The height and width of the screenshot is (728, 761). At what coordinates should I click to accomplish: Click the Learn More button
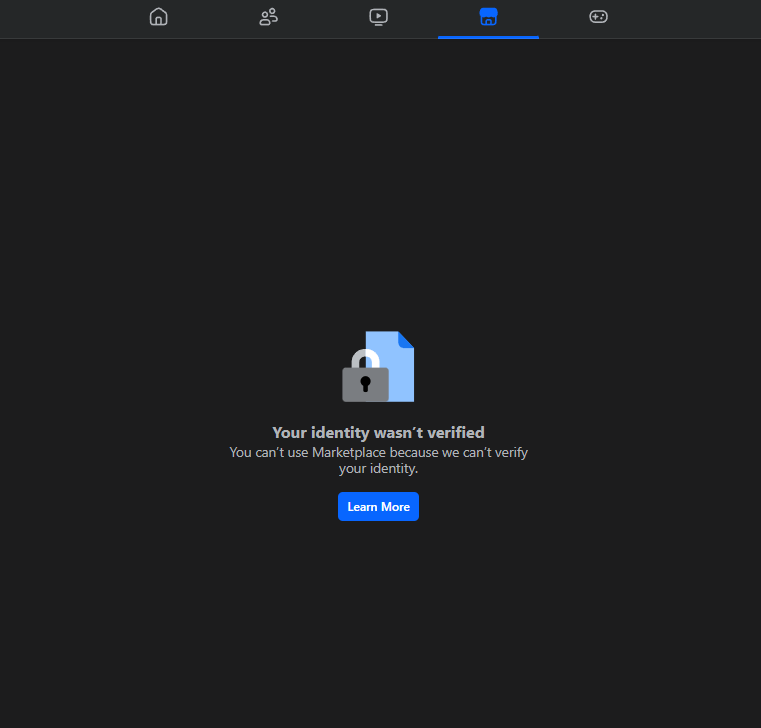point(378,507)
